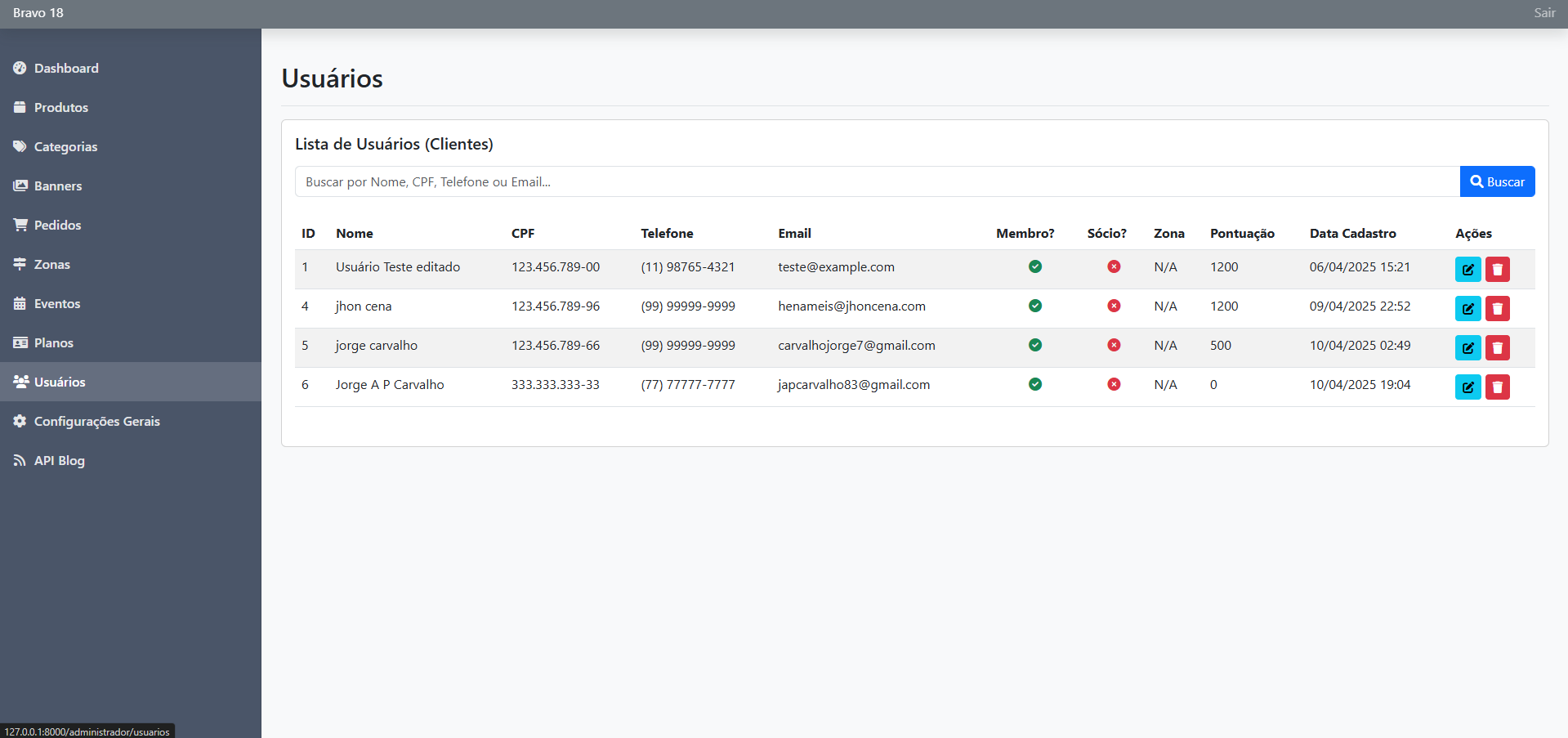Click red Sócio cross for jhon cena
The width and height of the screenshot is (1568, 738).
point(1114,306)
